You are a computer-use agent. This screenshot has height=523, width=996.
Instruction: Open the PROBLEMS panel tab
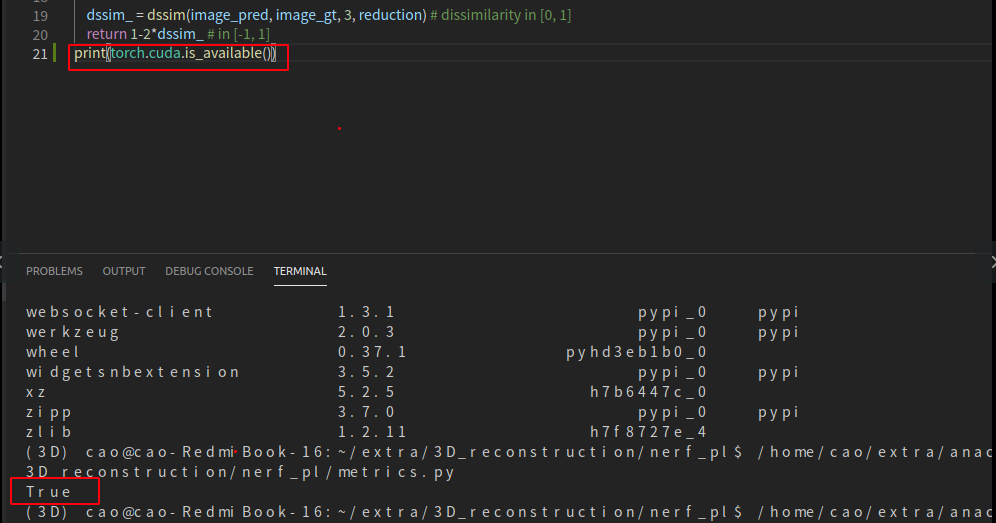coord(54,271)
